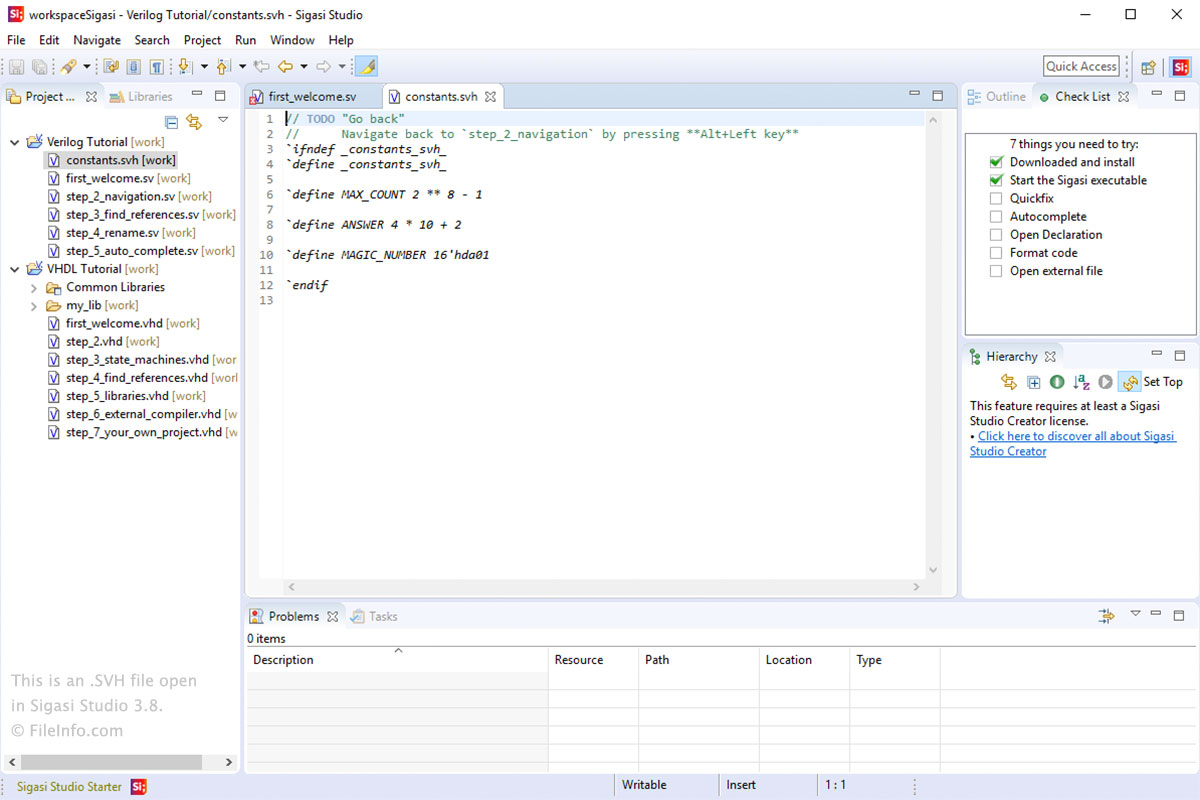The width and height of the screenshot is (1200, 800).
Task: Toggle Show Whitespace Characters pilcrow icon
Action: click(x=157, y=67)
